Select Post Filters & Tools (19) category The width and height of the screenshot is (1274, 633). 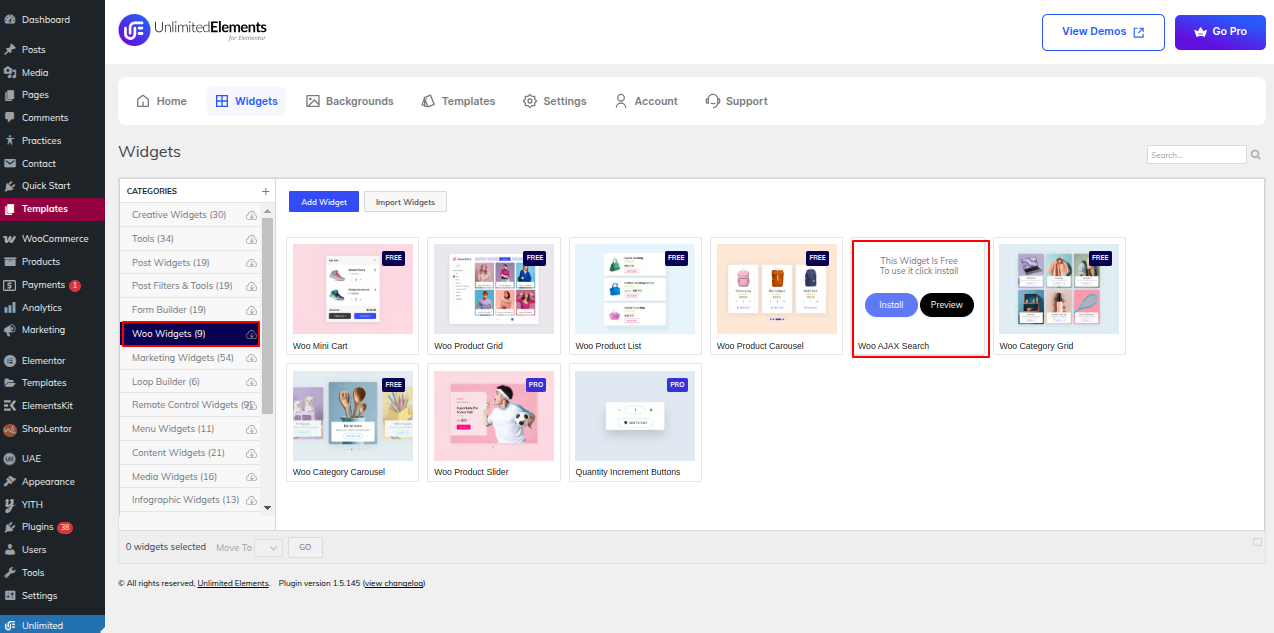(x=190, y=286)
